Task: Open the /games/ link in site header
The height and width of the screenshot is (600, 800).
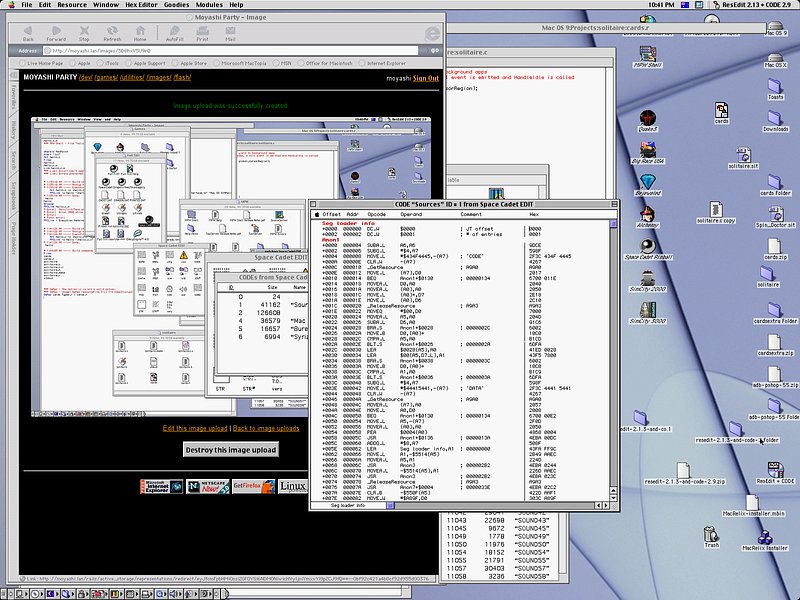Action: pos(106,78)
